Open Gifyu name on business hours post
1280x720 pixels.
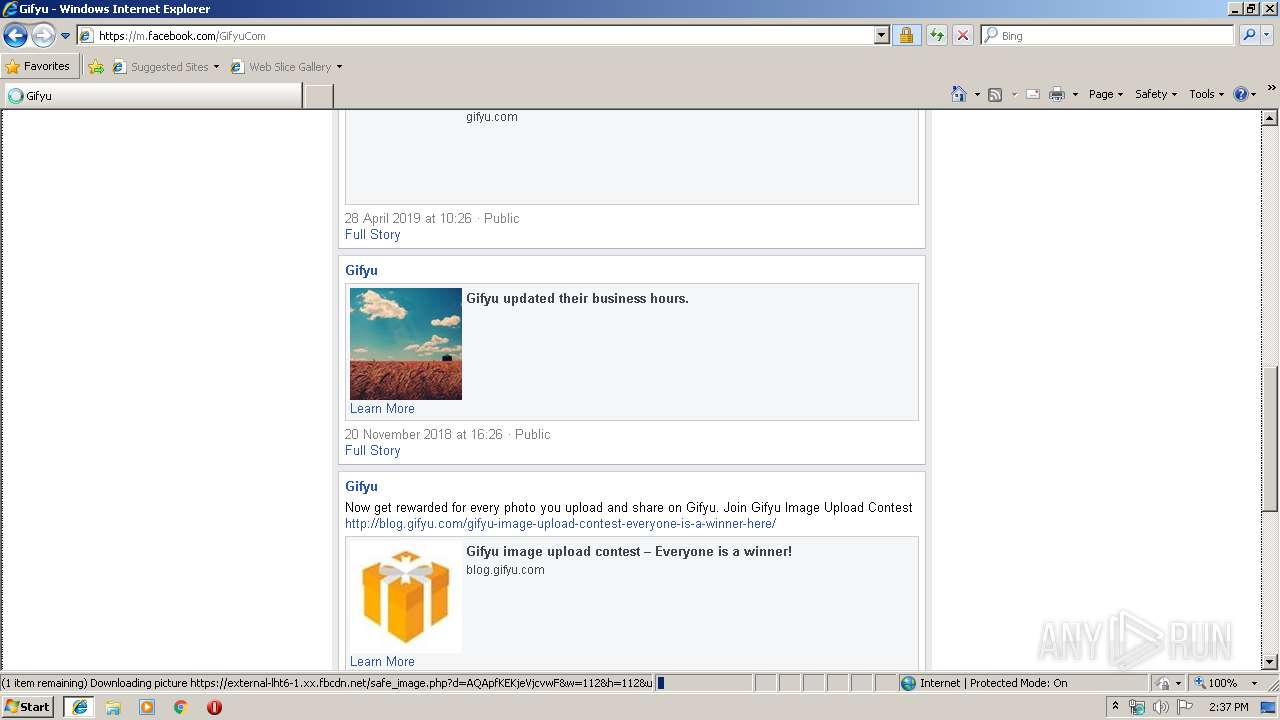tap(361, 271)
